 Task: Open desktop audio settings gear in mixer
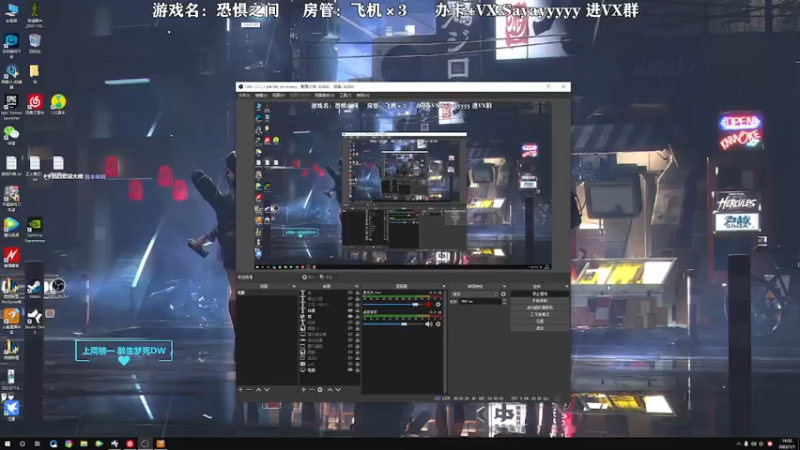tap(438, 324)
